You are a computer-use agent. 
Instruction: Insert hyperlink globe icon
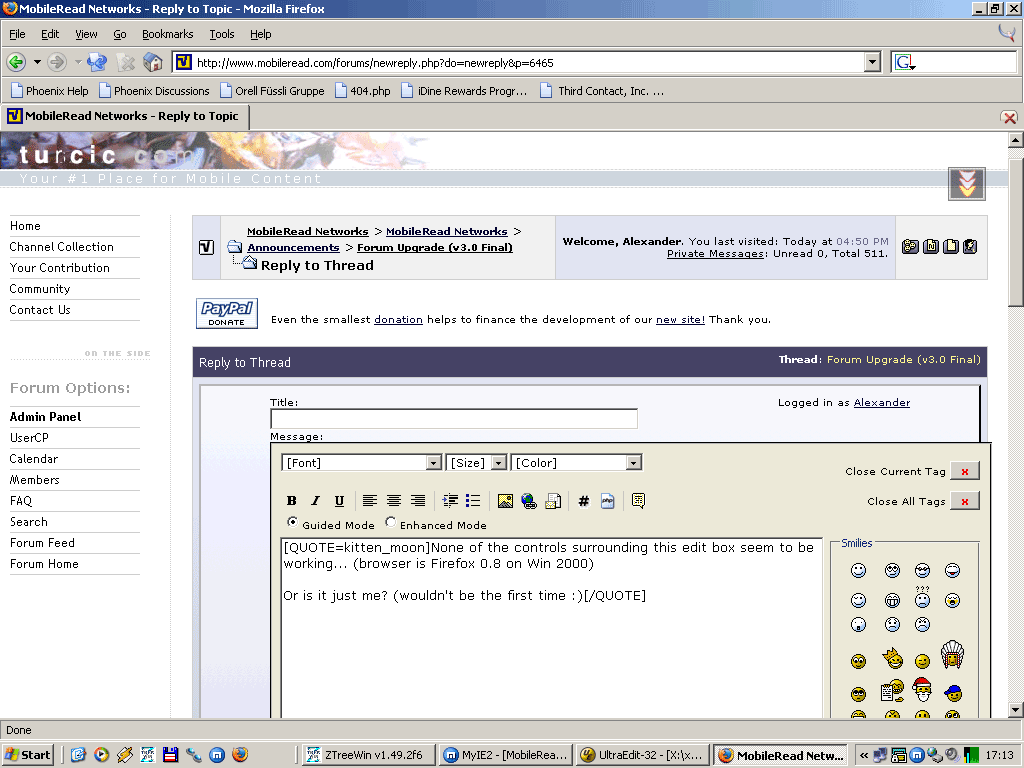[529, 501]
